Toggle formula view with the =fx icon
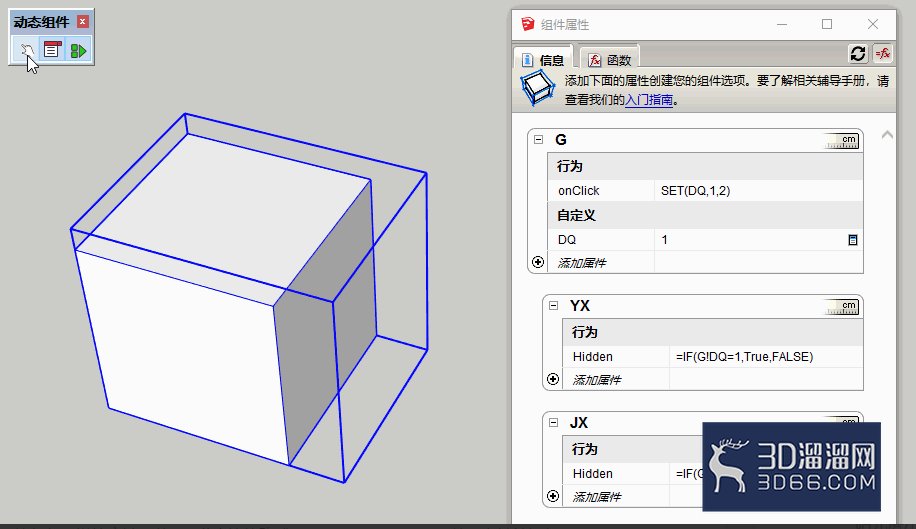Viewport: 916px width, 529px height. coord(883,54)
